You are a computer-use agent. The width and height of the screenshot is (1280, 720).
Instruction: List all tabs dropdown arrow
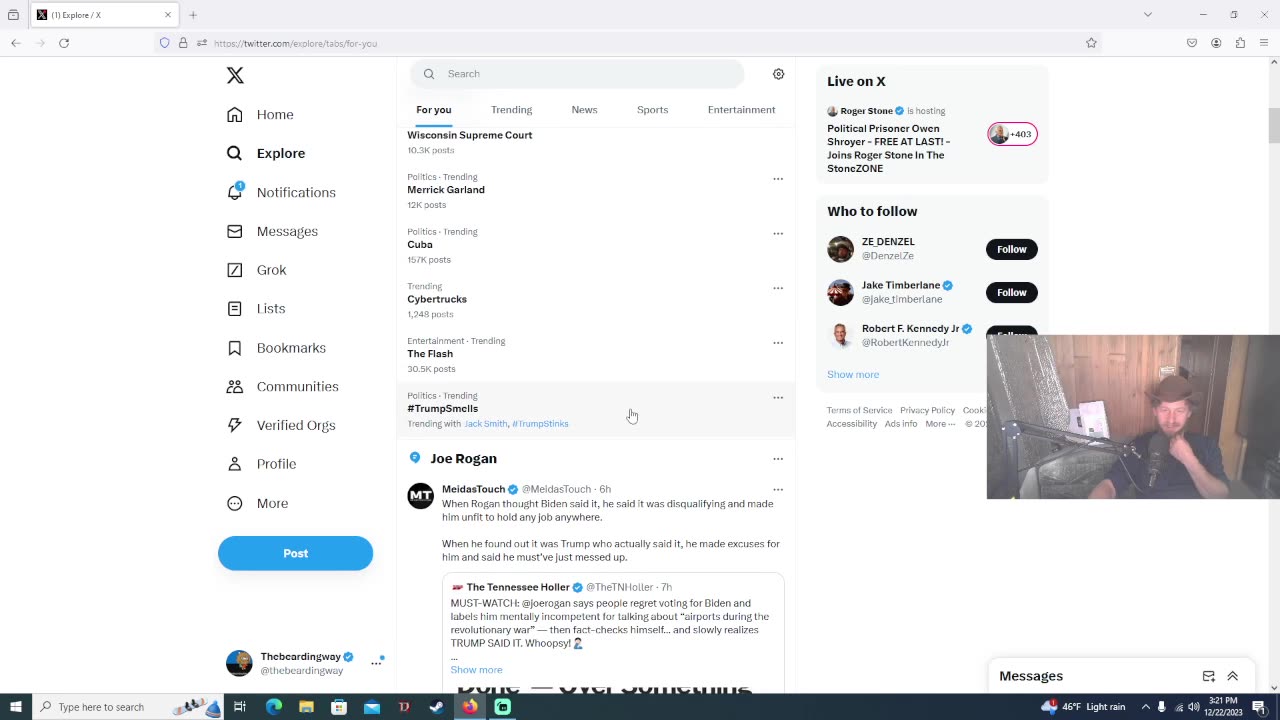[x=1148, y=15]
